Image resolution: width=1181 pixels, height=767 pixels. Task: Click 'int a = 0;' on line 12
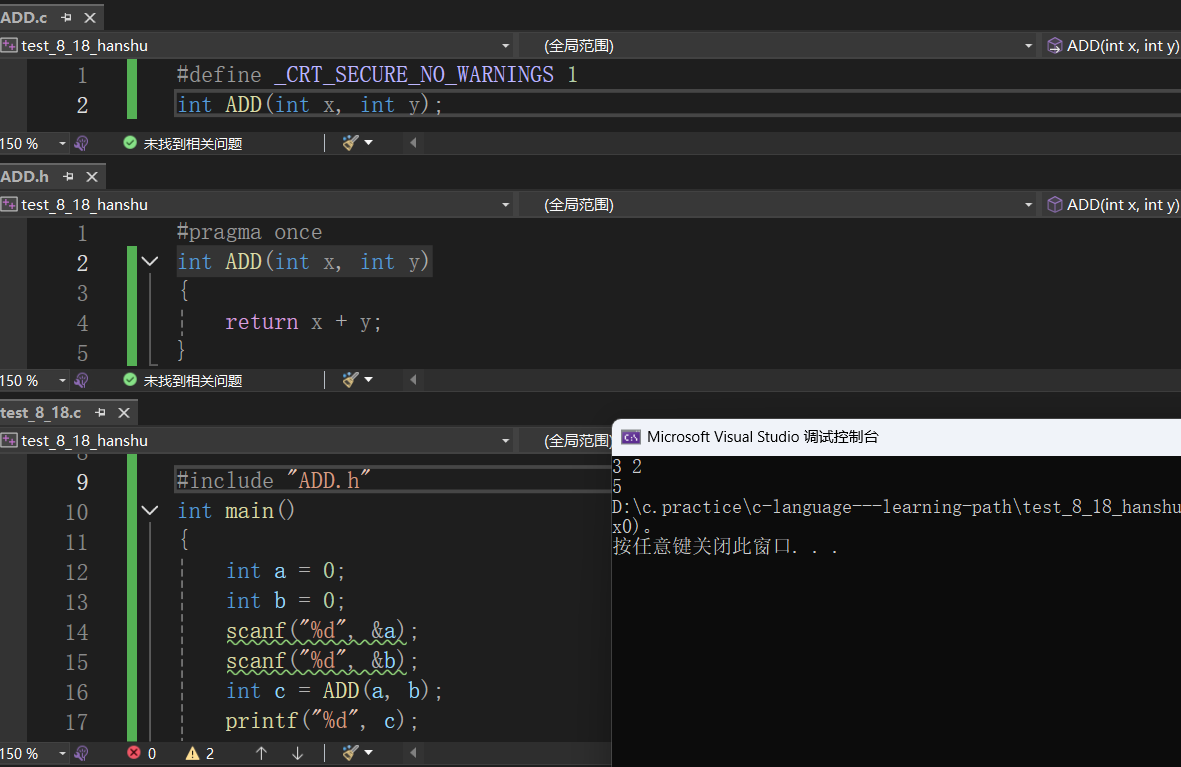tap(285, 571)
